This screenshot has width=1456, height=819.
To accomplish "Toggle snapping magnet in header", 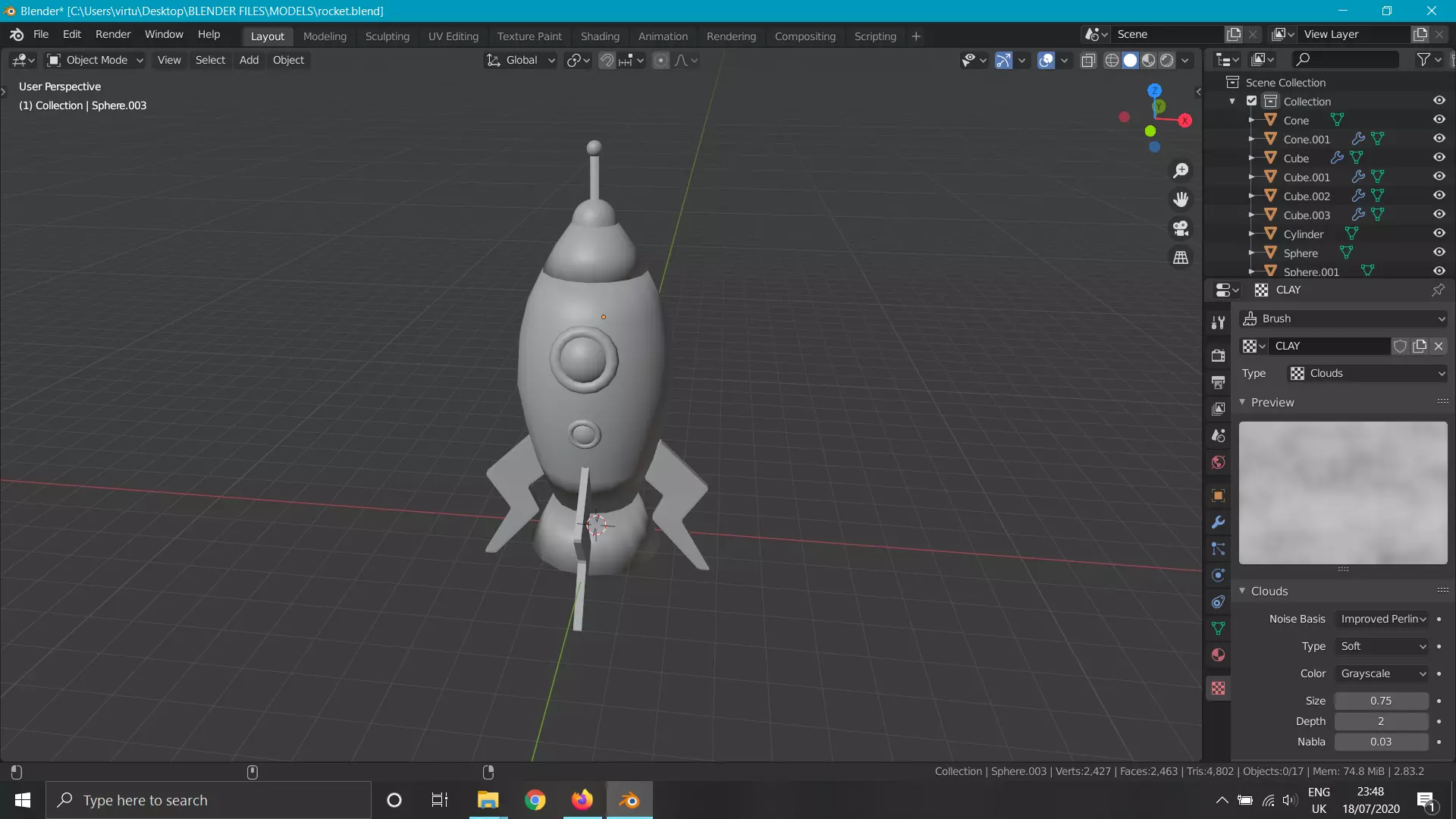I will point(607,60).
